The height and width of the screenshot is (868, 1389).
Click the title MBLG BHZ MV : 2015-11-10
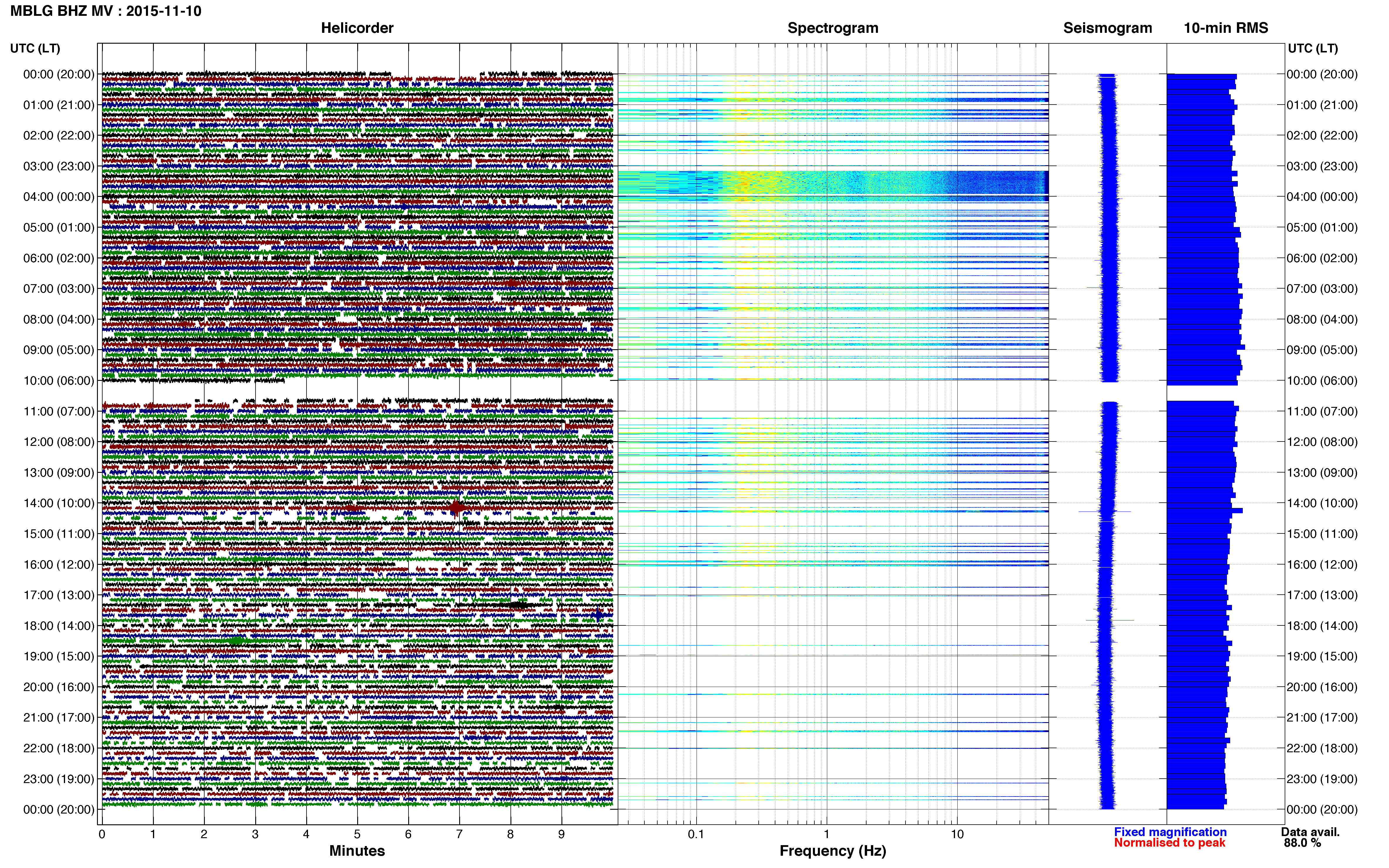[x=106, y=11]
